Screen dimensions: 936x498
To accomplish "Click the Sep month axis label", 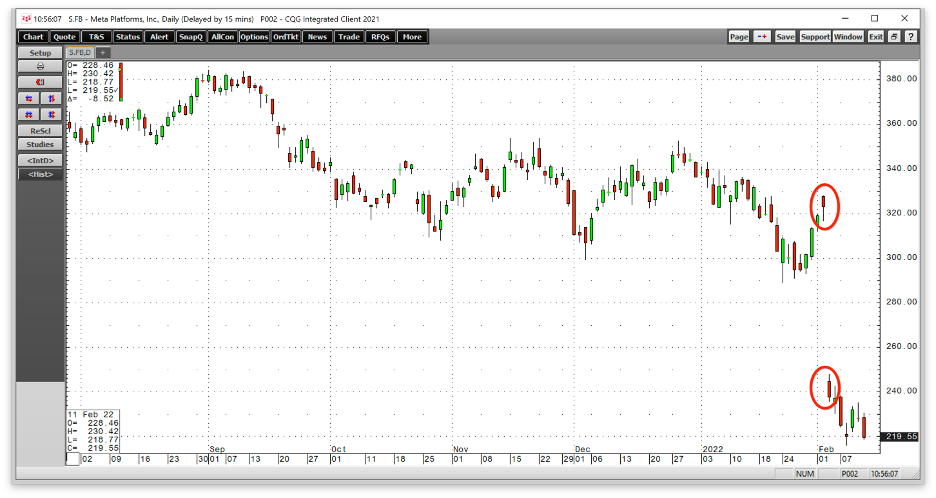I will point(217,449).
